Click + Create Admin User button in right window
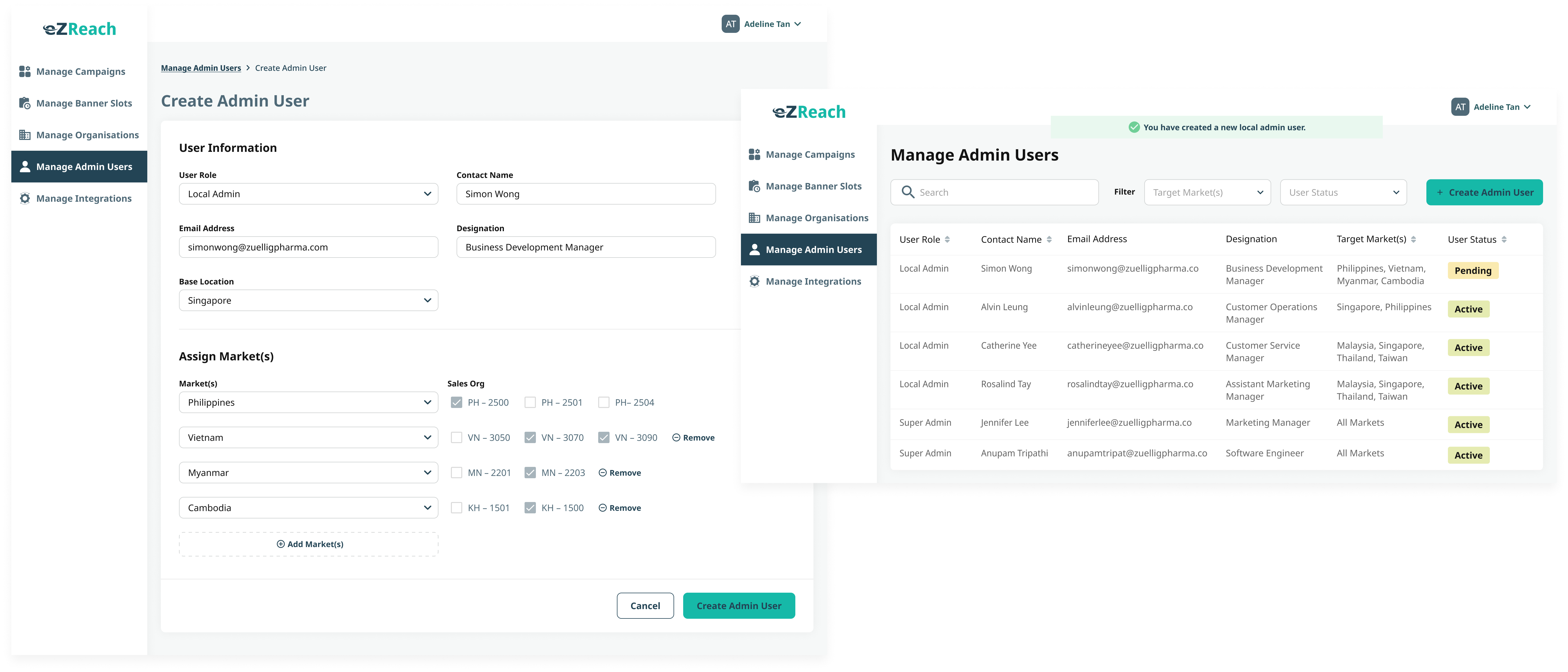The image size is (1568, 672). point(1485,192)
